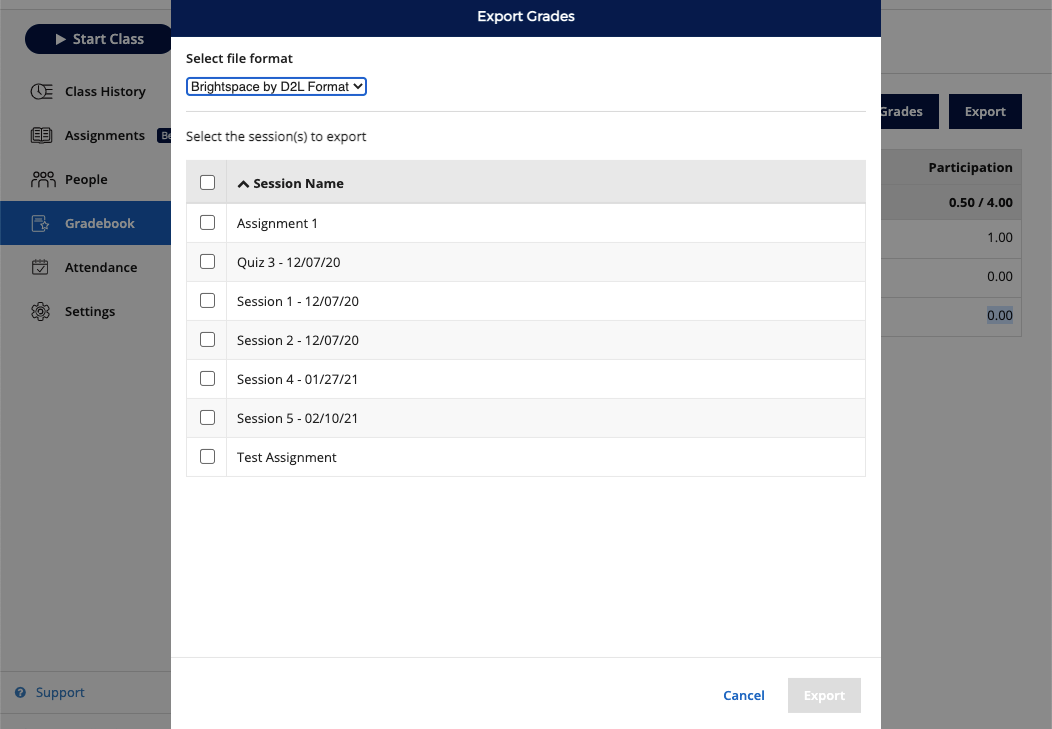Click the Assignments book icon
Screen dimensions: 1052x729
(x=42, y=135)
